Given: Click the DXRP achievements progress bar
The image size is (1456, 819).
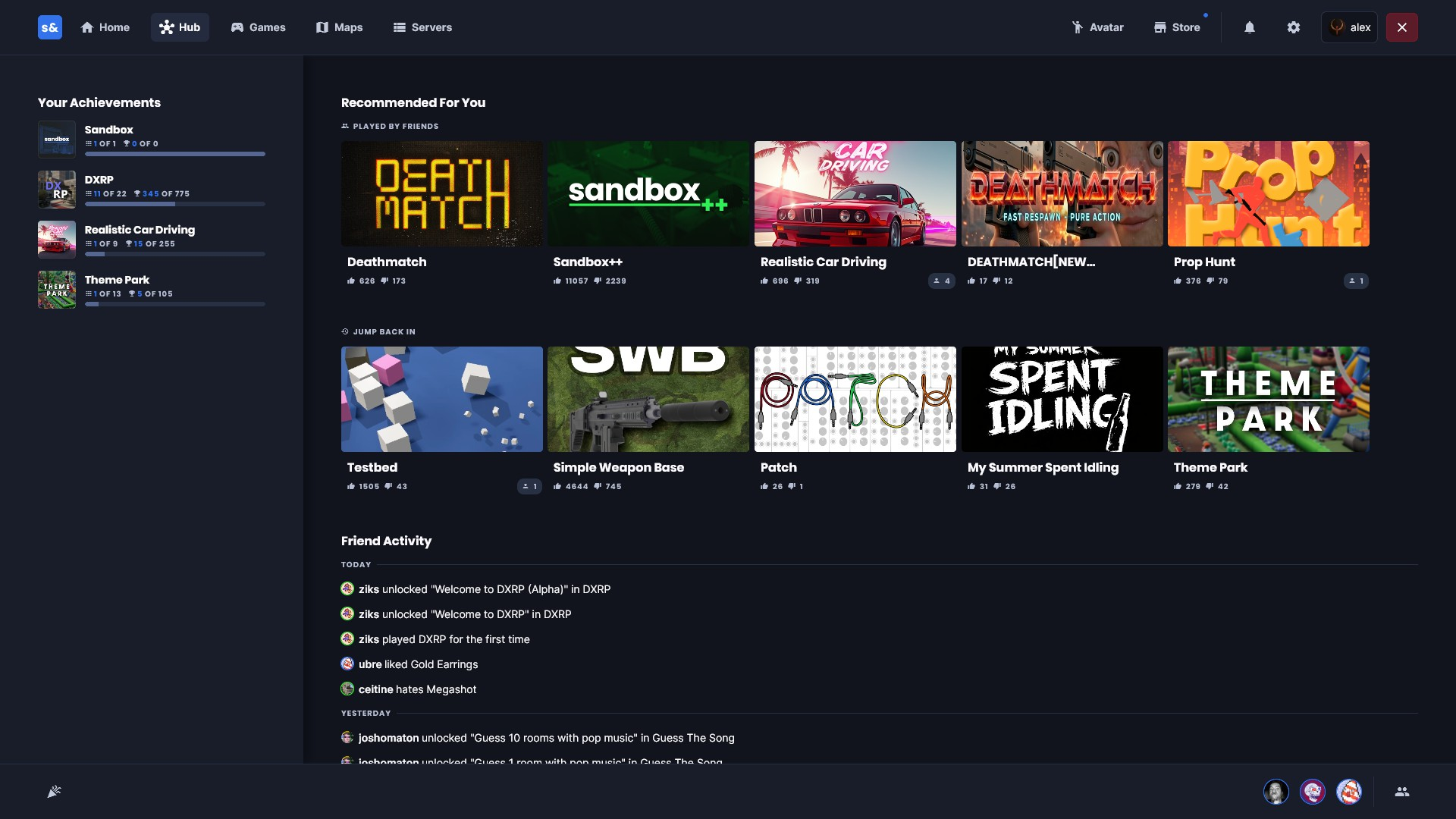Looking at the screenshot, I should (174, 204).
